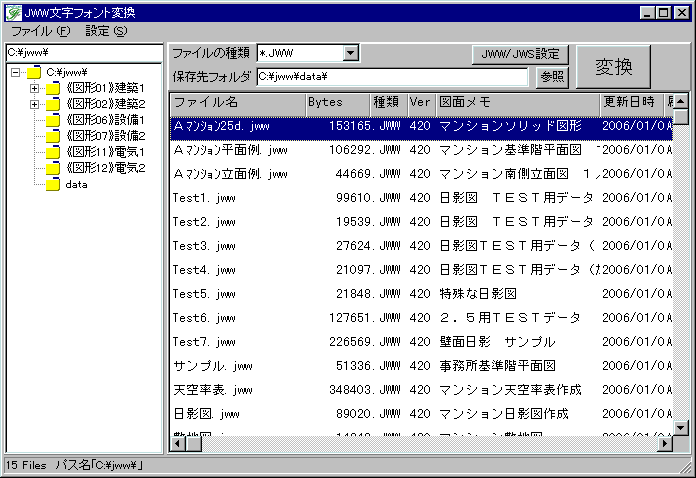Expand the 《図形01》建築1 tree node
Image resolution: width=696 pixels, height=478 pixels.
click(34, 88)
